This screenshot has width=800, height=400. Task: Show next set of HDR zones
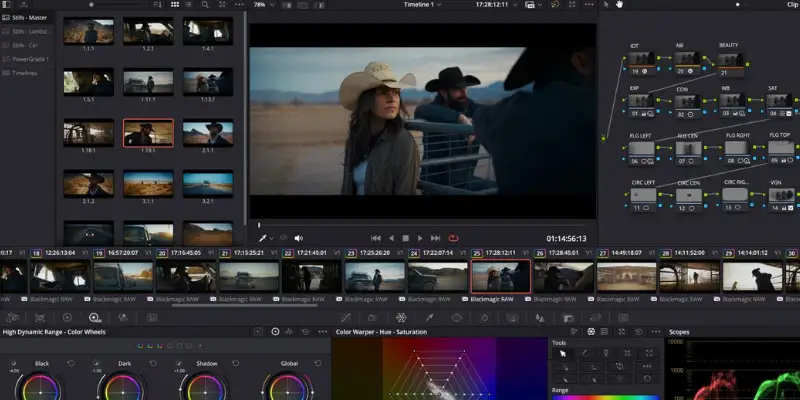[x=199, y=346]
